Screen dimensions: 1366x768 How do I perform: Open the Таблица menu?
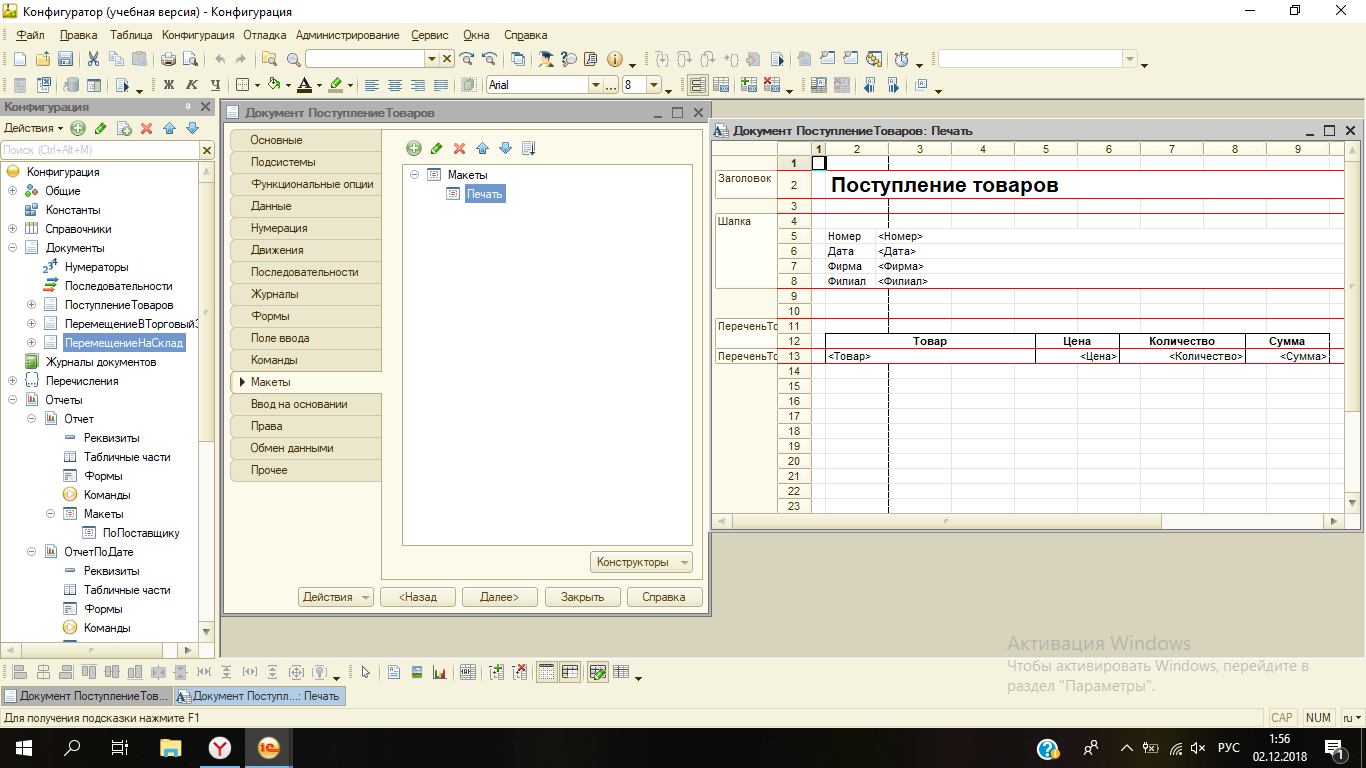(131, 35)
